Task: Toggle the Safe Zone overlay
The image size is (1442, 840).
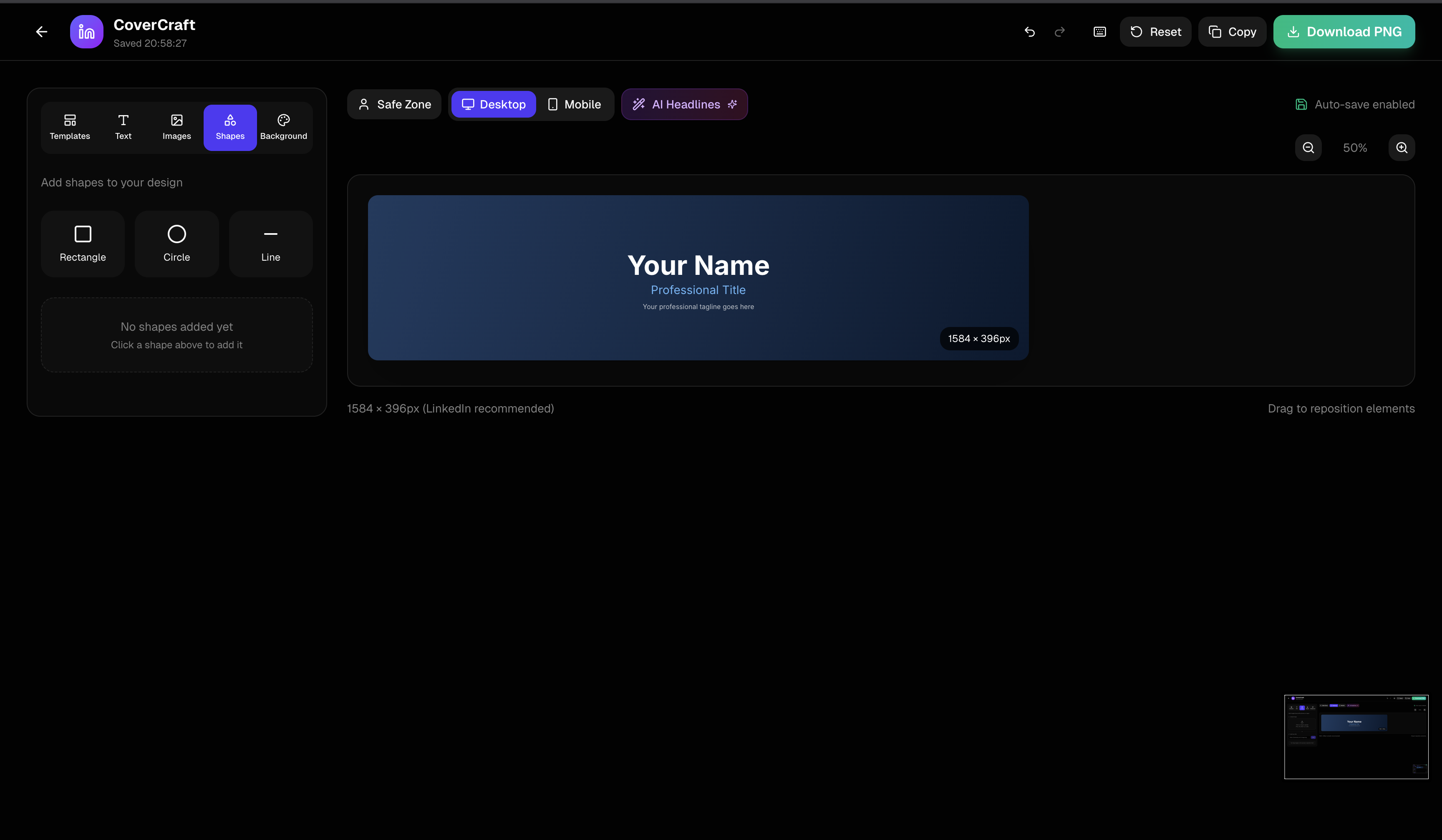Action: (394, 105)
